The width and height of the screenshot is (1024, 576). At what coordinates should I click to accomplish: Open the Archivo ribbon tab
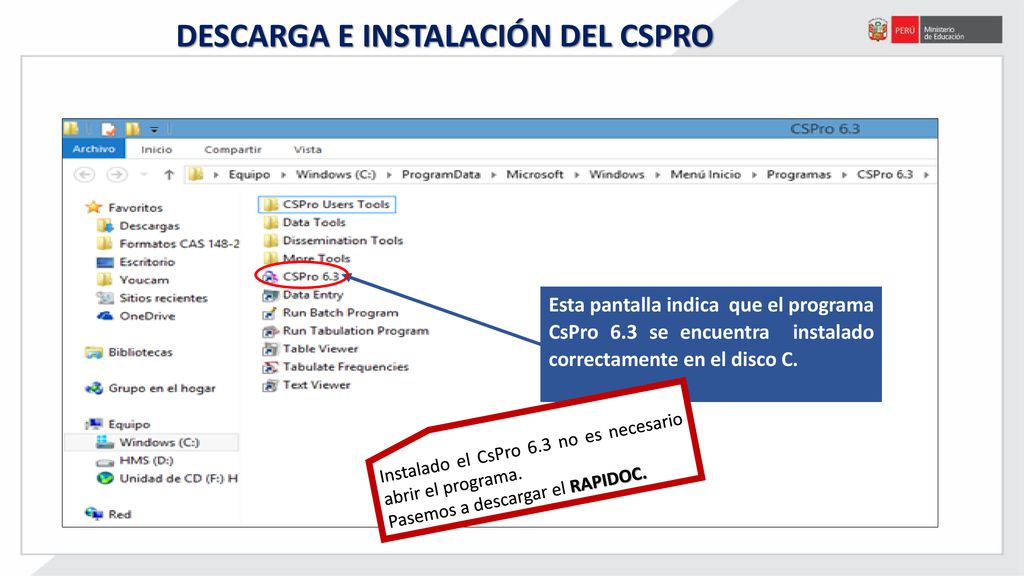(x=93, y=149)
